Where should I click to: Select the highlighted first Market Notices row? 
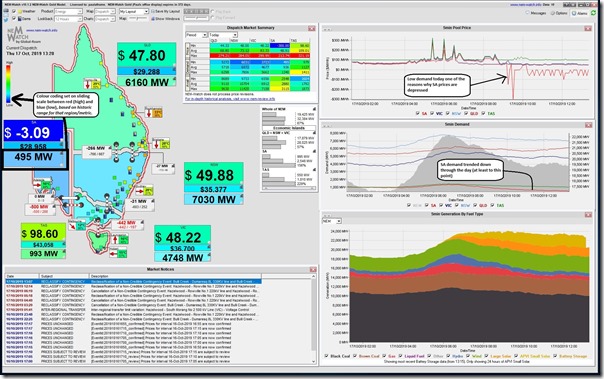point(133,282)
